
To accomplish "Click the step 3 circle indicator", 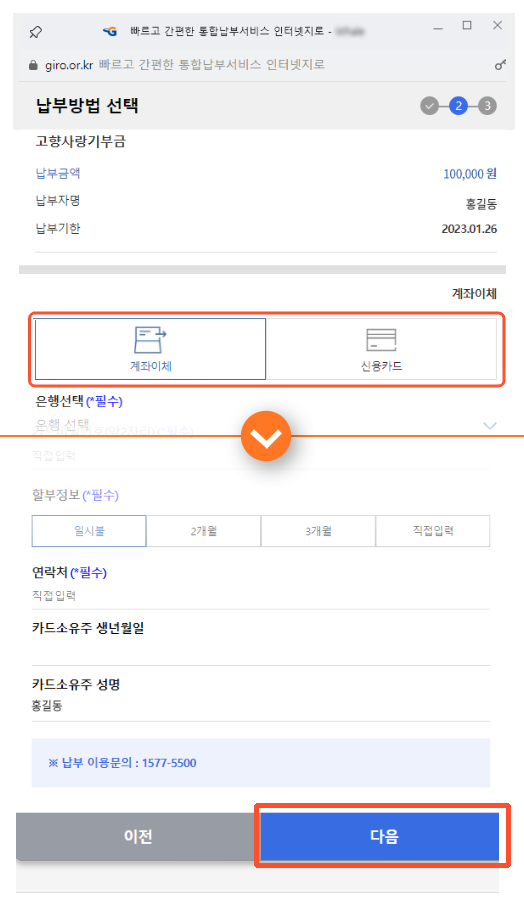I will click(487, 106).
